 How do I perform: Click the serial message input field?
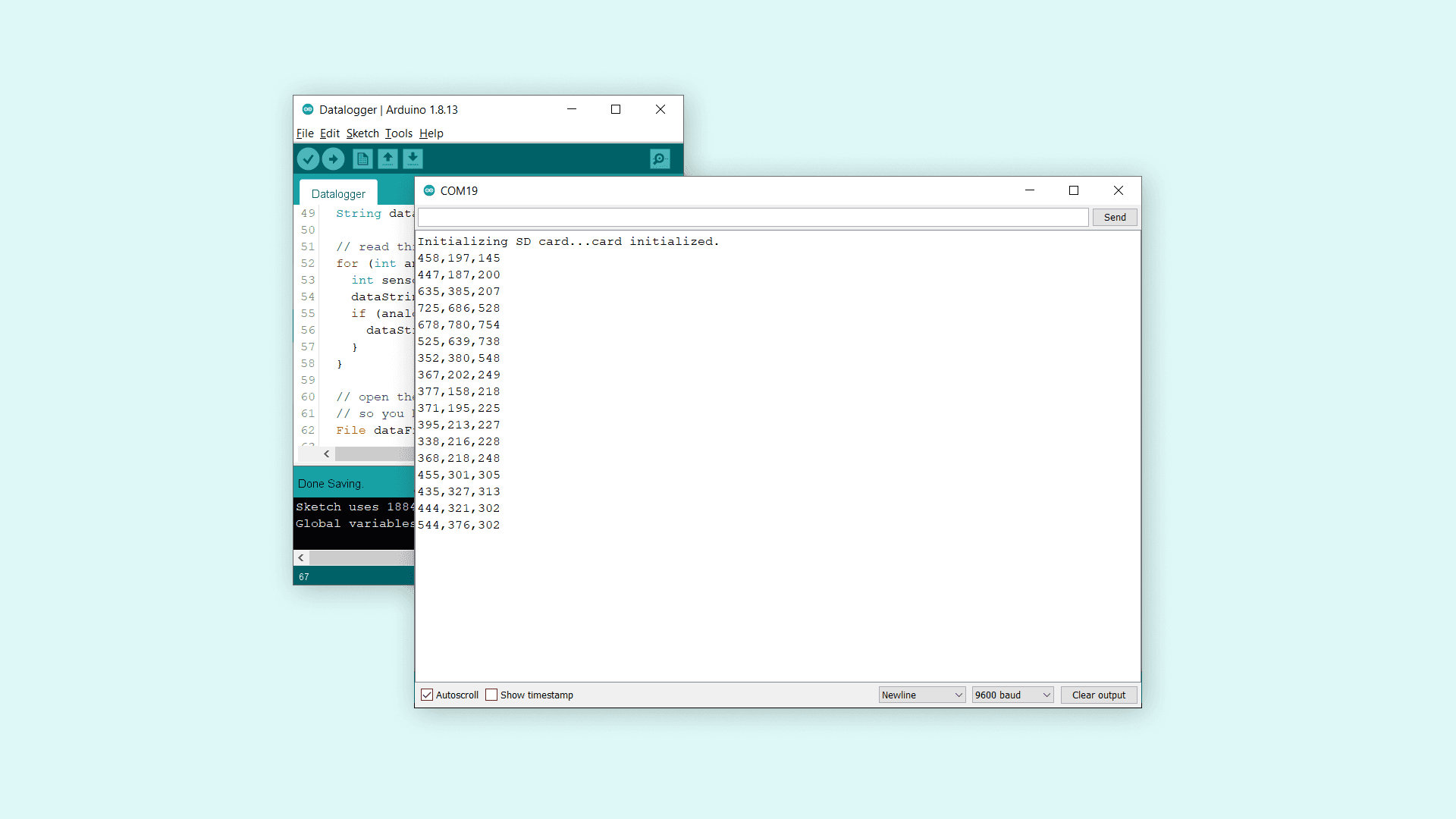752,218
